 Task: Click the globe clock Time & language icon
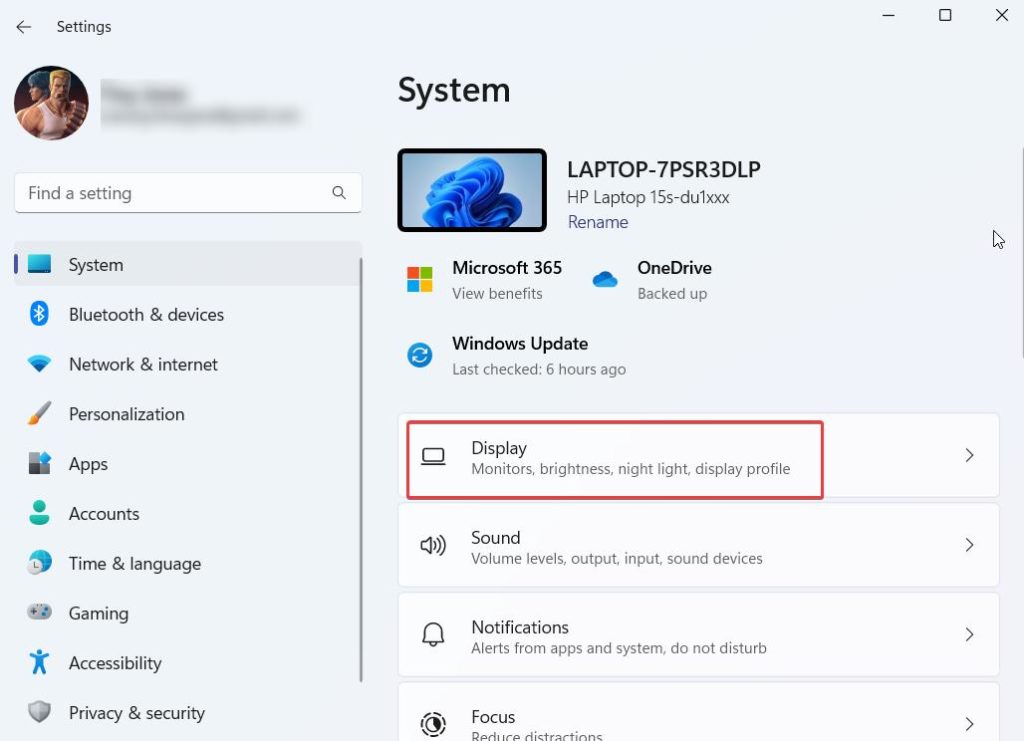click(x=39, y=563)
